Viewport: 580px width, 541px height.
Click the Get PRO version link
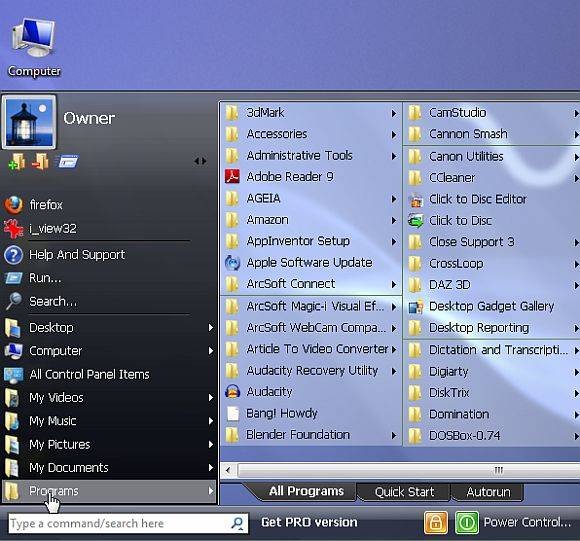[x=309, y=523]
